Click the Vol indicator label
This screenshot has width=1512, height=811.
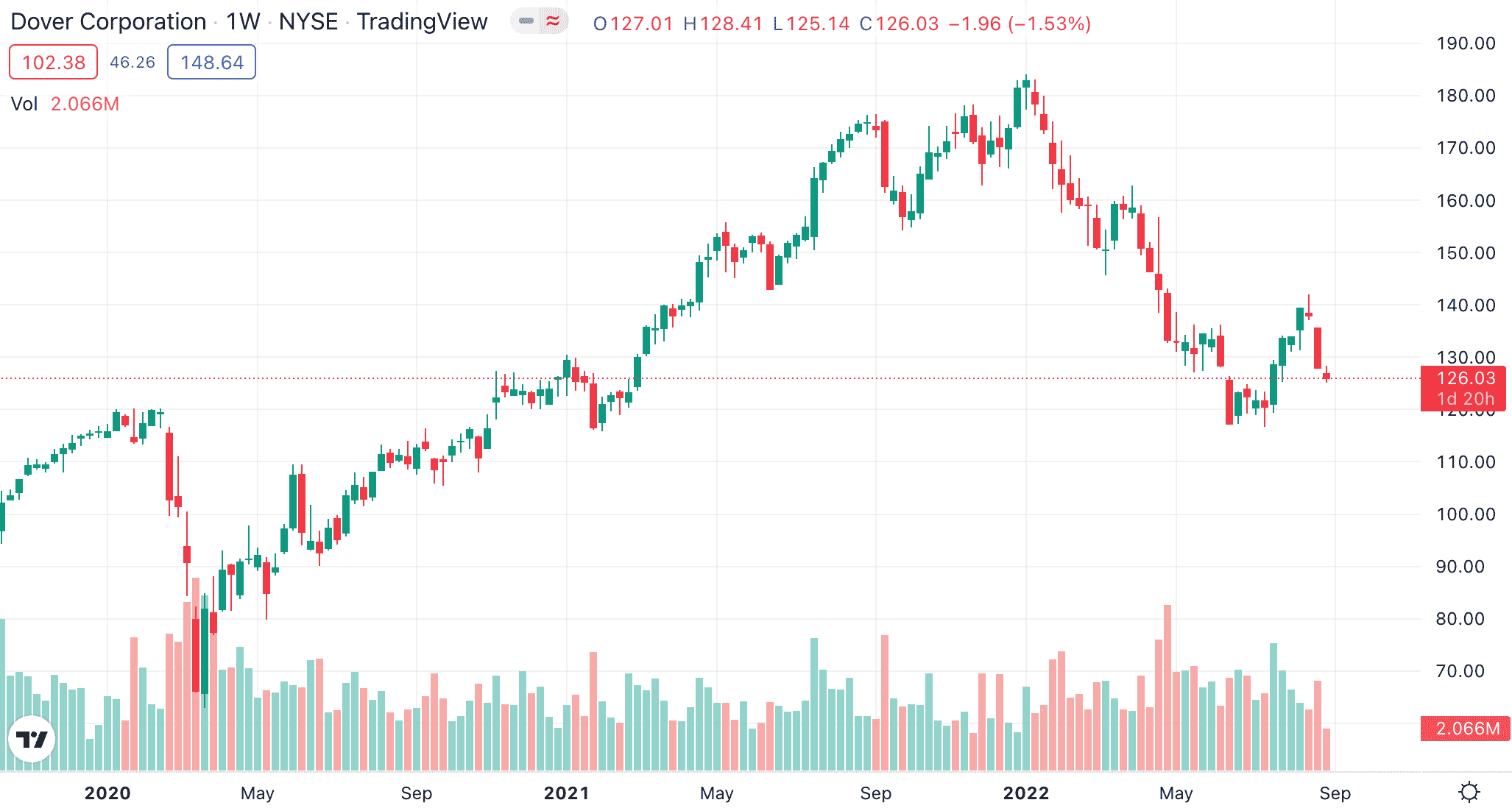(24, 104)
